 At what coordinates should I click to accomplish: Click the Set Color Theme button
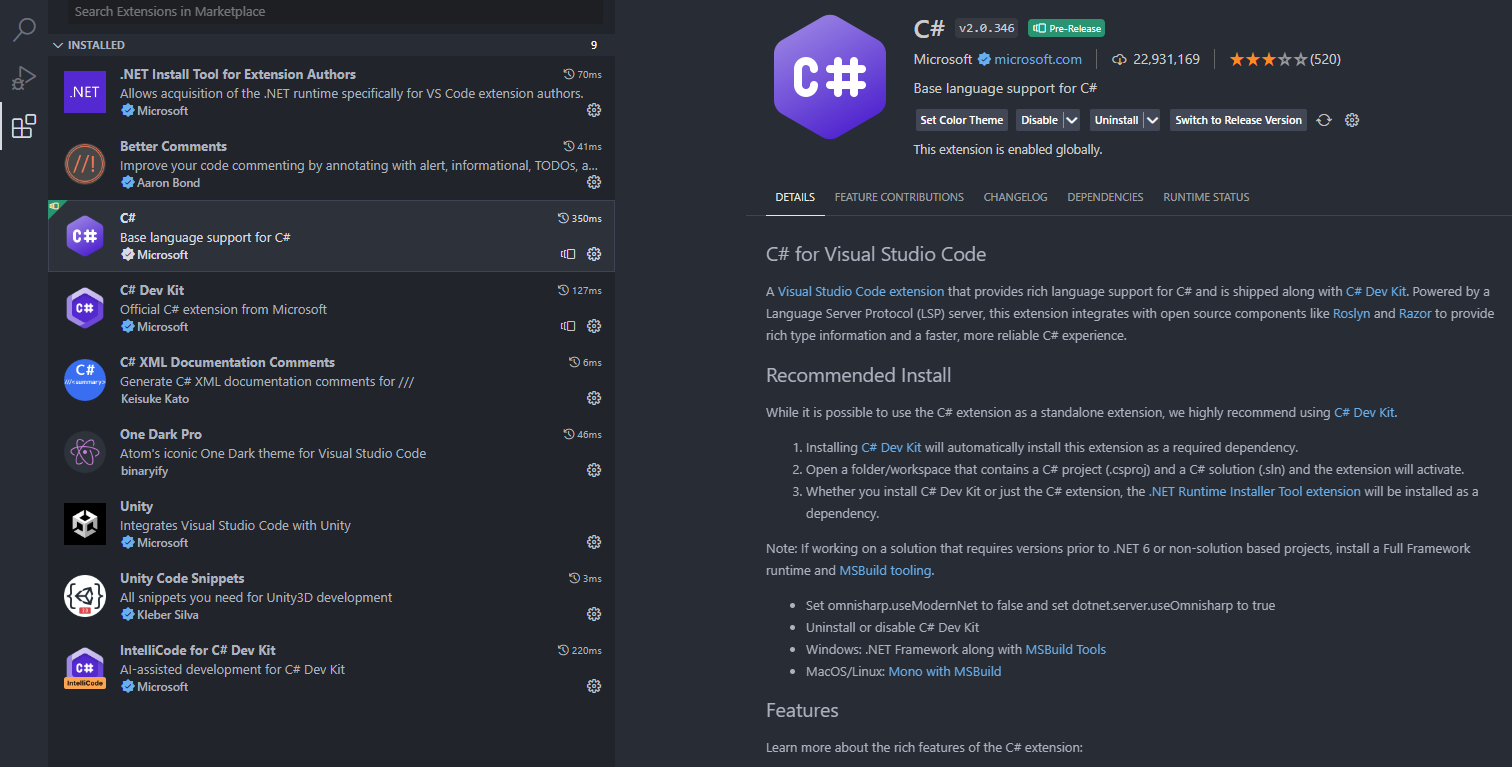[x=961, y=120]
